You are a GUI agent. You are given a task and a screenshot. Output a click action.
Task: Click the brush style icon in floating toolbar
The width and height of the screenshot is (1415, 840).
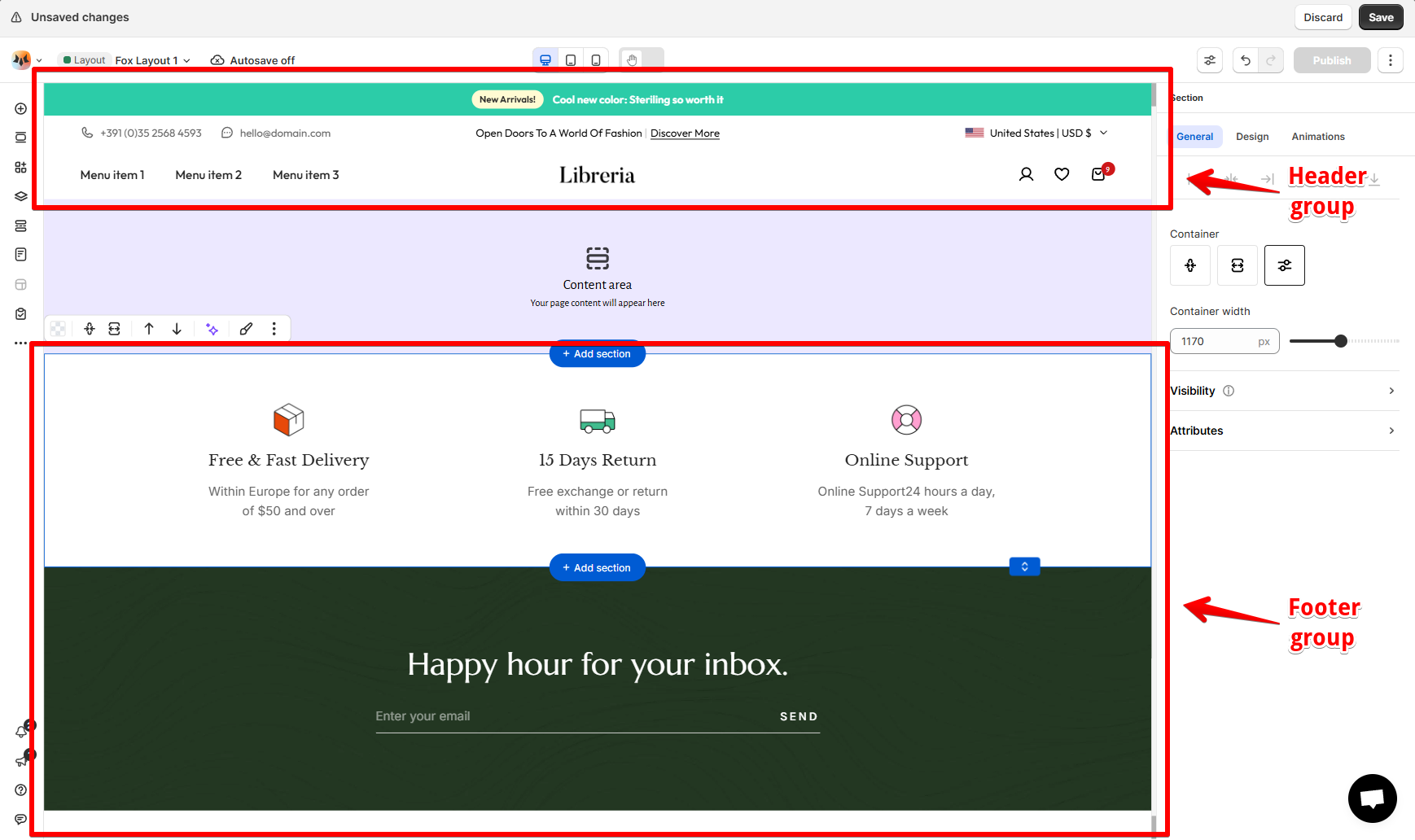(246, 329)
